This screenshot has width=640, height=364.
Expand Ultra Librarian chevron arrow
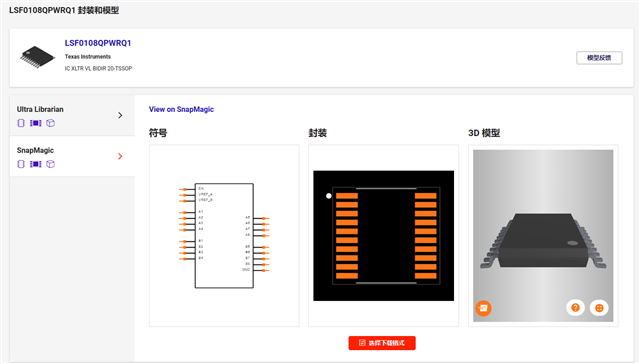[120, 115]
